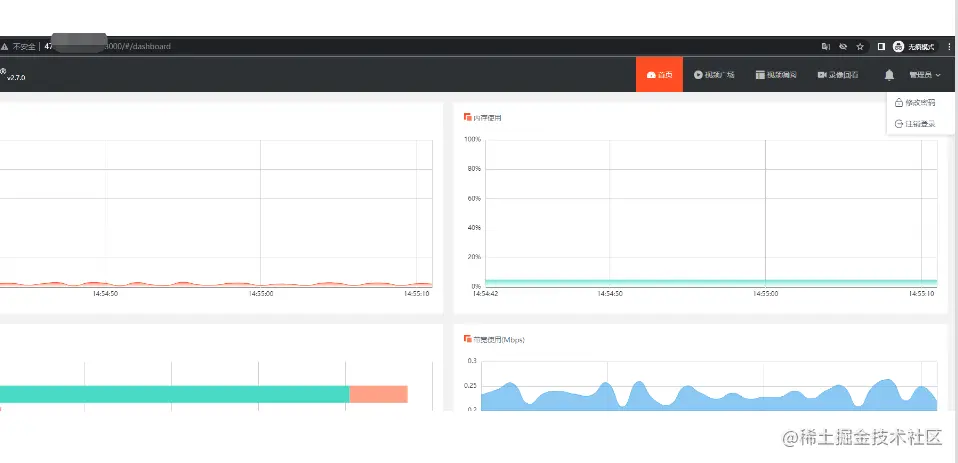Switch to the 录像回看 recordings tab
The image size is (958, 463).
838,75
